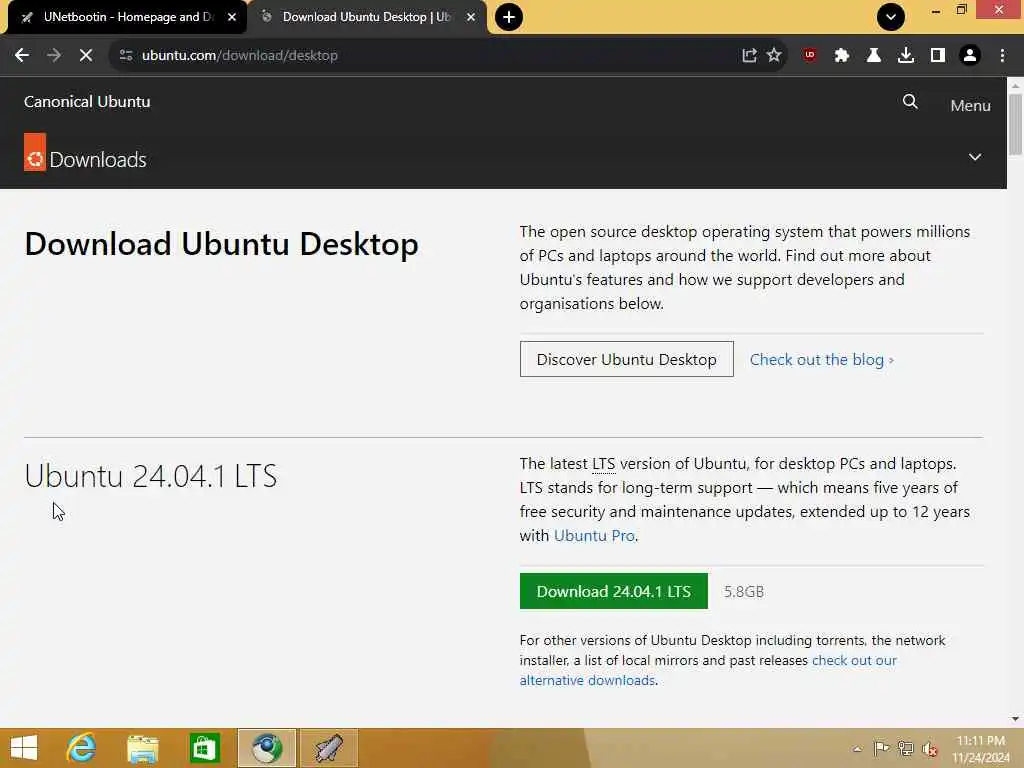Click the scrollbar down arrow
Viewport: 1024px width, 768px height.
click(x=1015, y=719)
